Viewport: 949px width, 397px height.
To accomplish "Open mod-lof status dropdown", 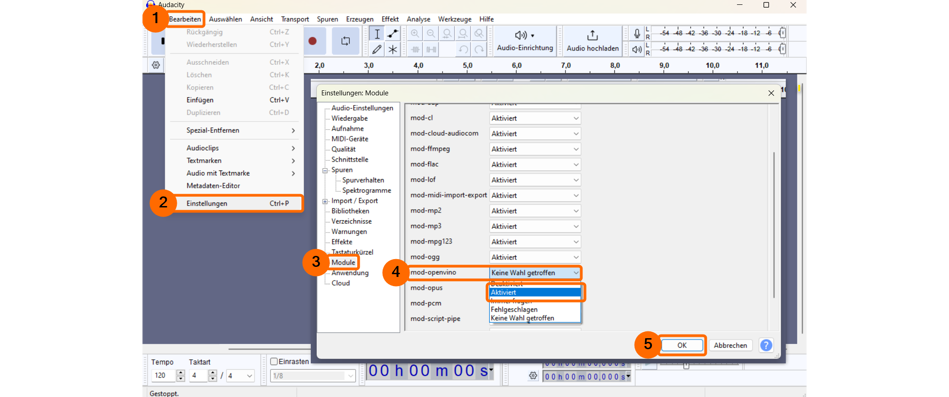I will [535, 180].
